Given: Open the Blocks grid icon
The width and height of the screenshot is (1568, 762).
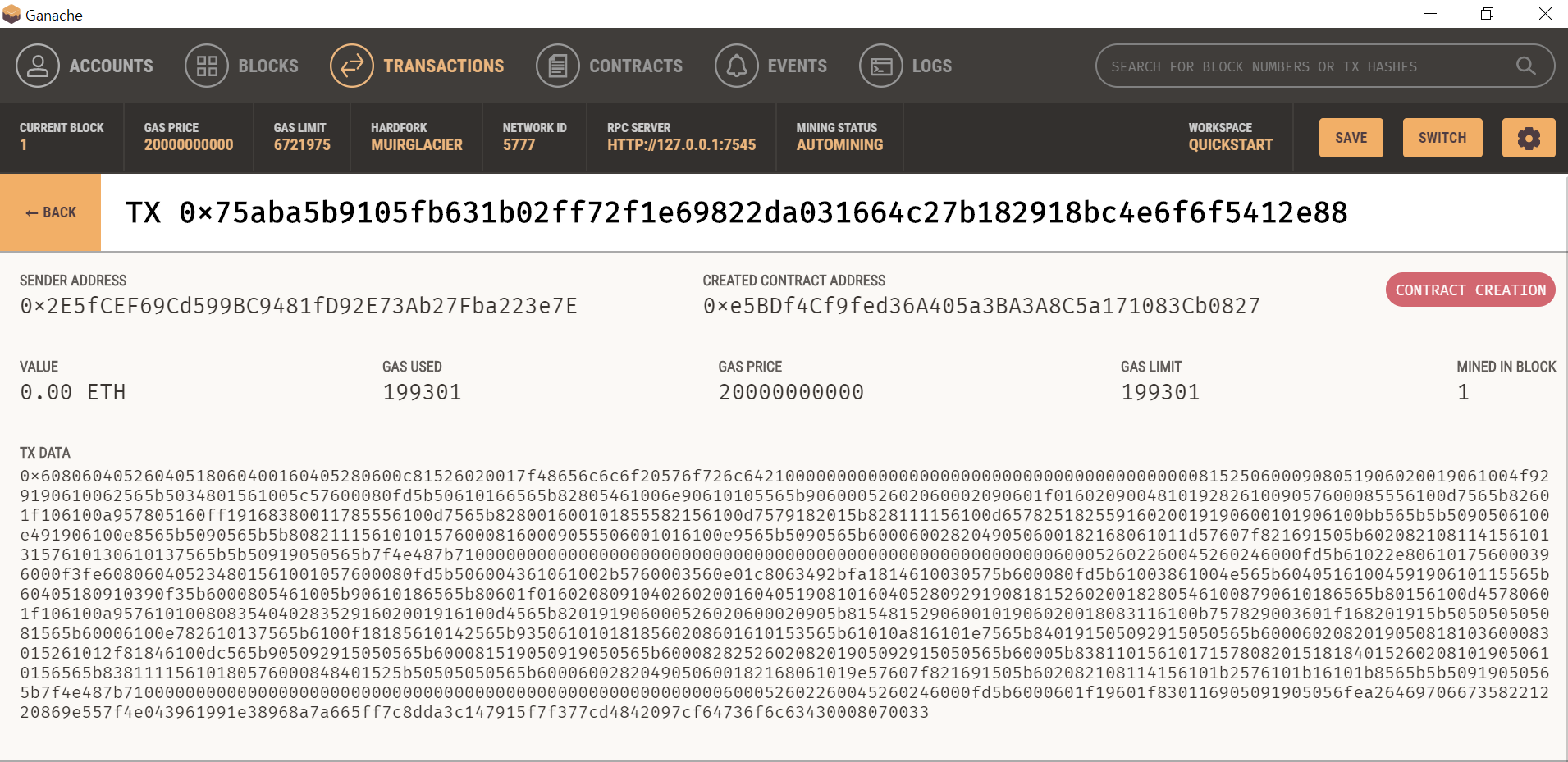Looking at the screenshot, I should coord(207,66).
